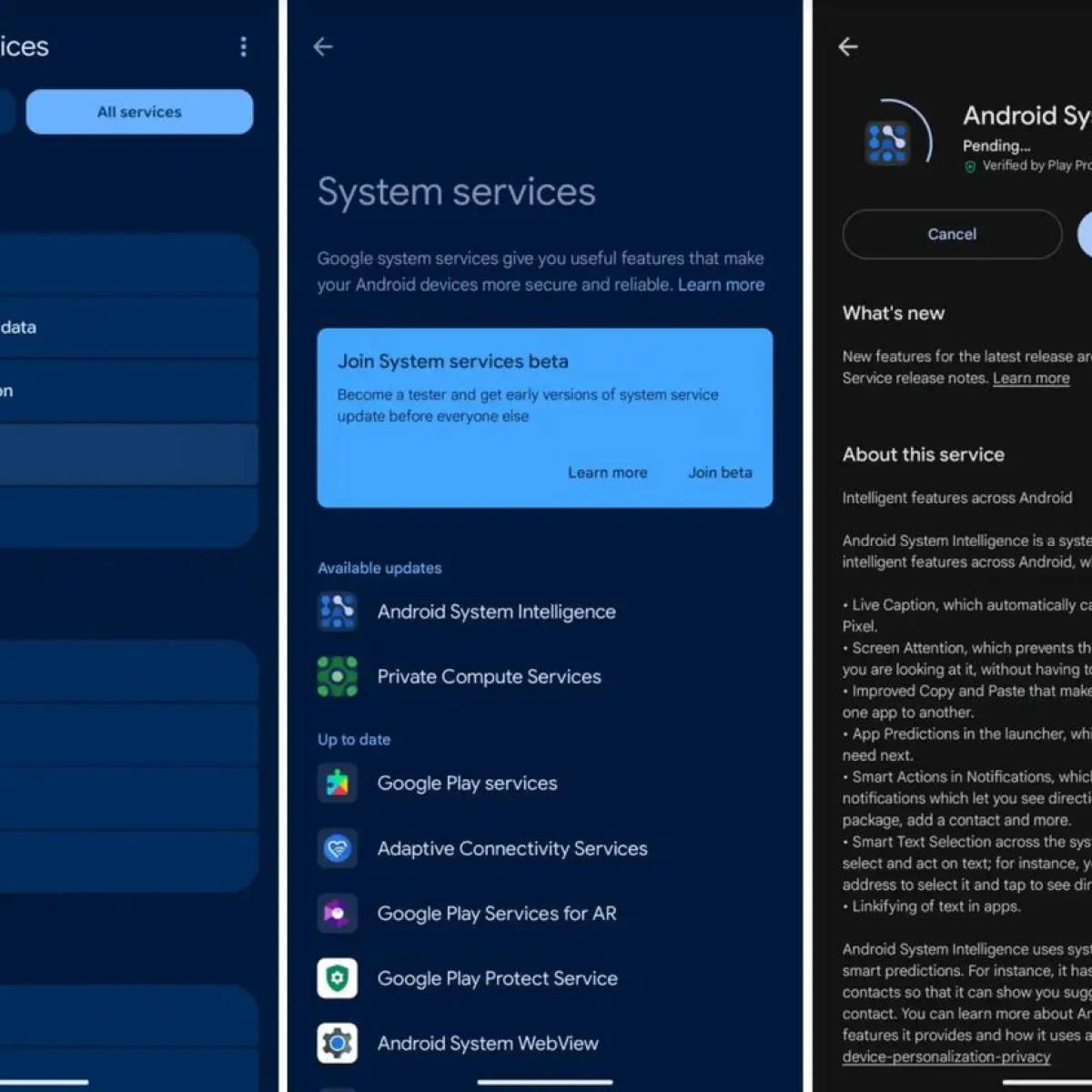Tap the Join System services beta title
The width and height of the screenshot is (1092, 1092).
[x=453, y=361]
